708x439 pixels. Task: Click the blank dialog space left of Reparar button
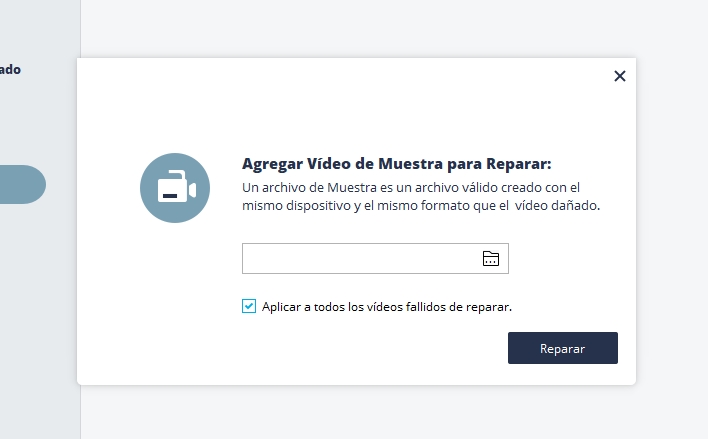pyautogui.click(x=380, y=348)
